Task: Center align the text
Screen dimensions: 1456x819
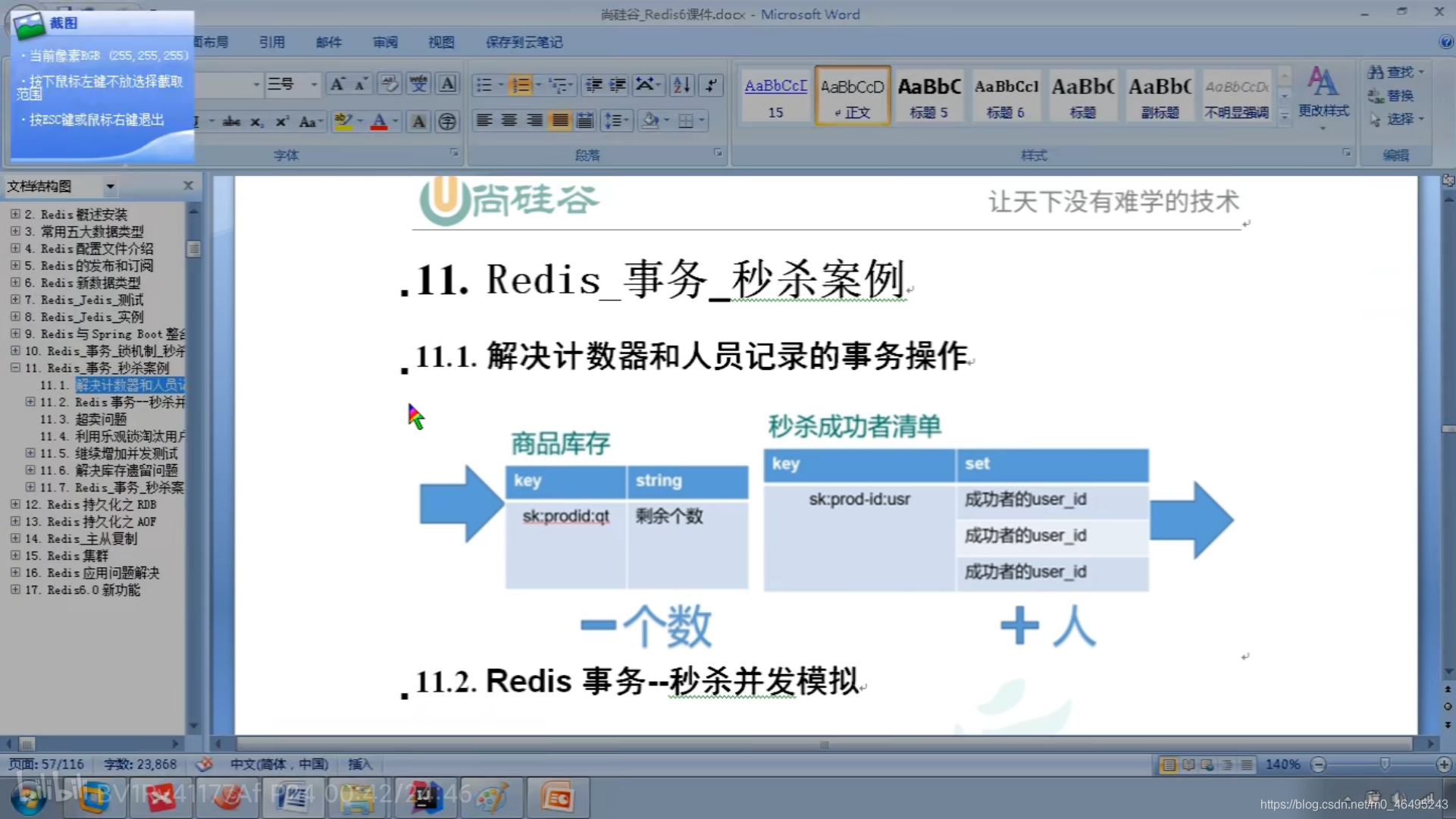Action: pos(509,121)
